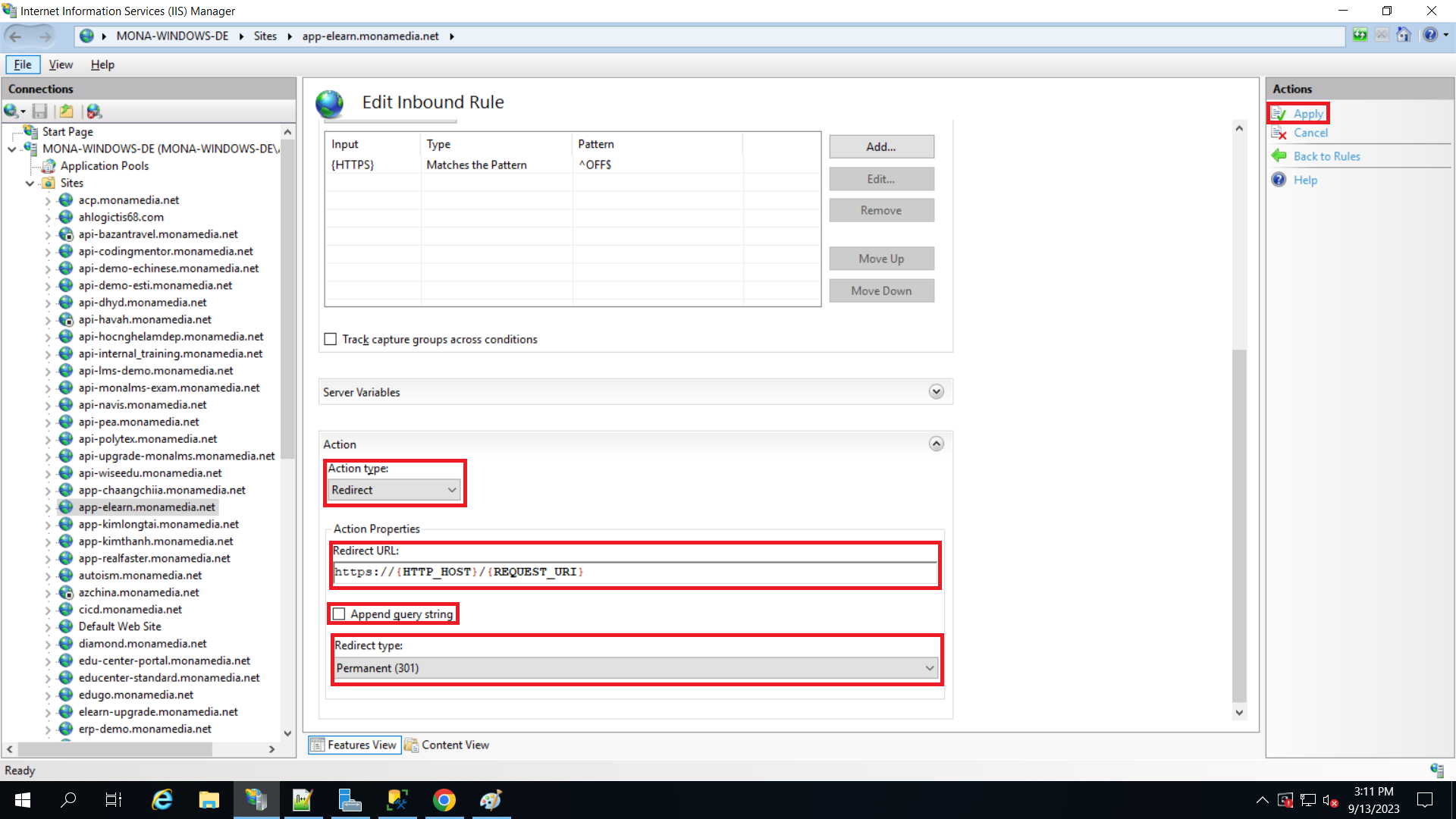The image size is (1456, 819).
Task: Click the top-right Help dropdown icon
Action: pos(1435,35)
